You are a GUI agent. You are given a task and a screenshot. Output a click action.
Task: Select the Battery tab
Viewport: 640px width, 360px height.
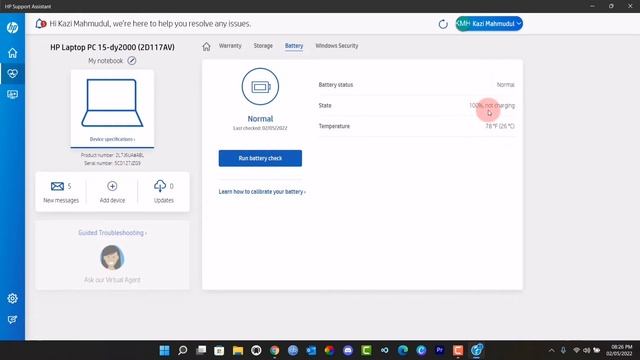coord(294,46)
